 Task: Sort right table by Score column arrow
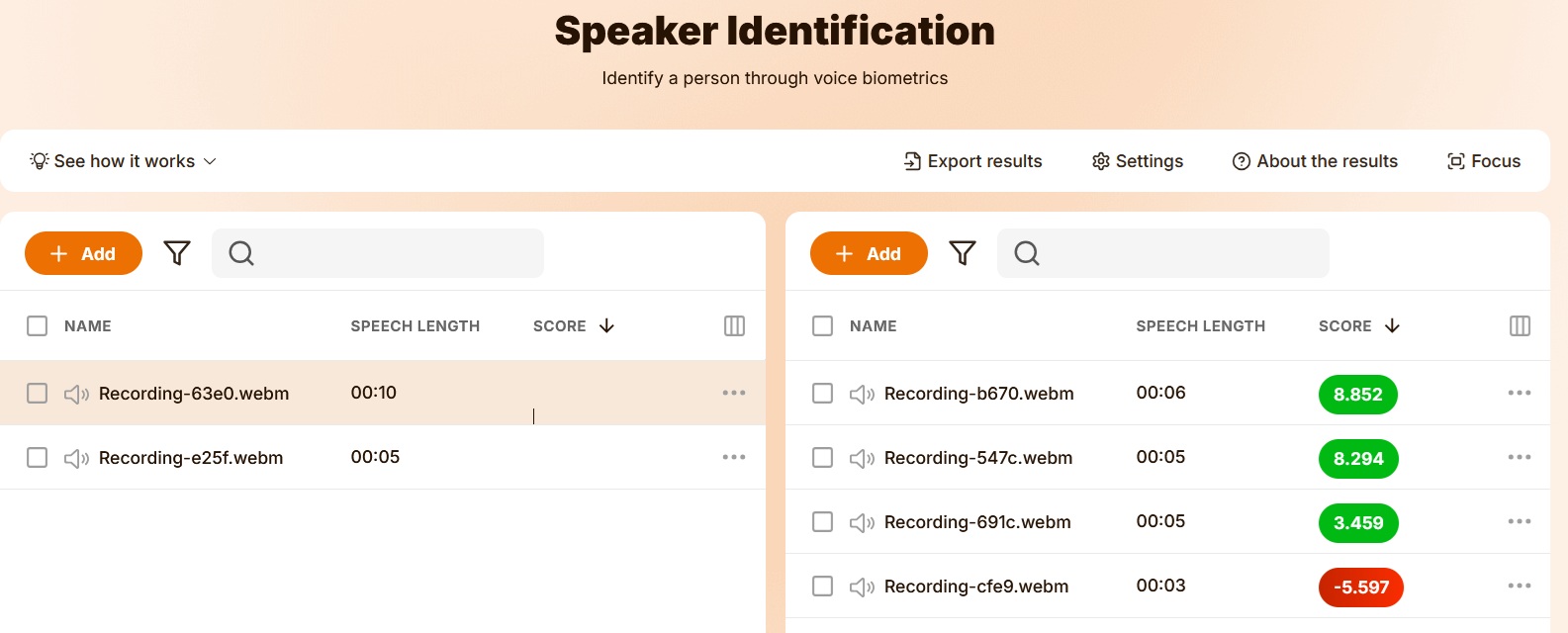coord(1392,326)
